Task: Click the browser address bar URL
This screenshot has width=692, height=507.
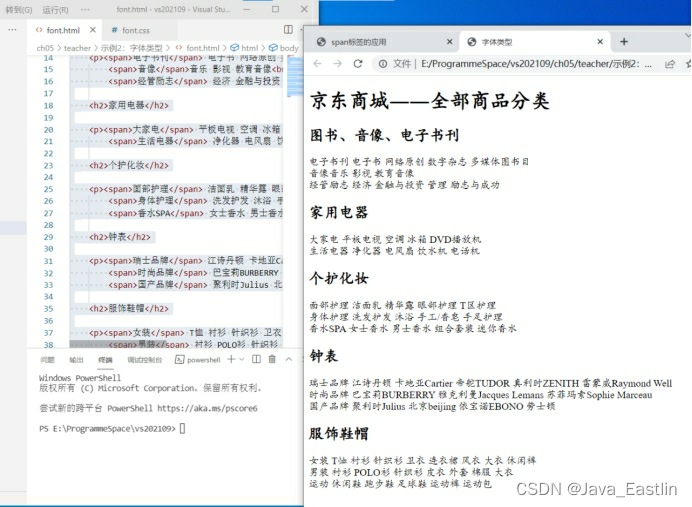Action: 534,64
